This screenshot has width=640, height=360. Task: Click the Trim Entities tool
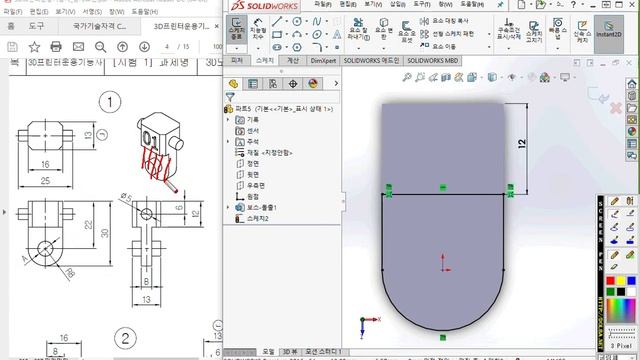coord(359,29)
